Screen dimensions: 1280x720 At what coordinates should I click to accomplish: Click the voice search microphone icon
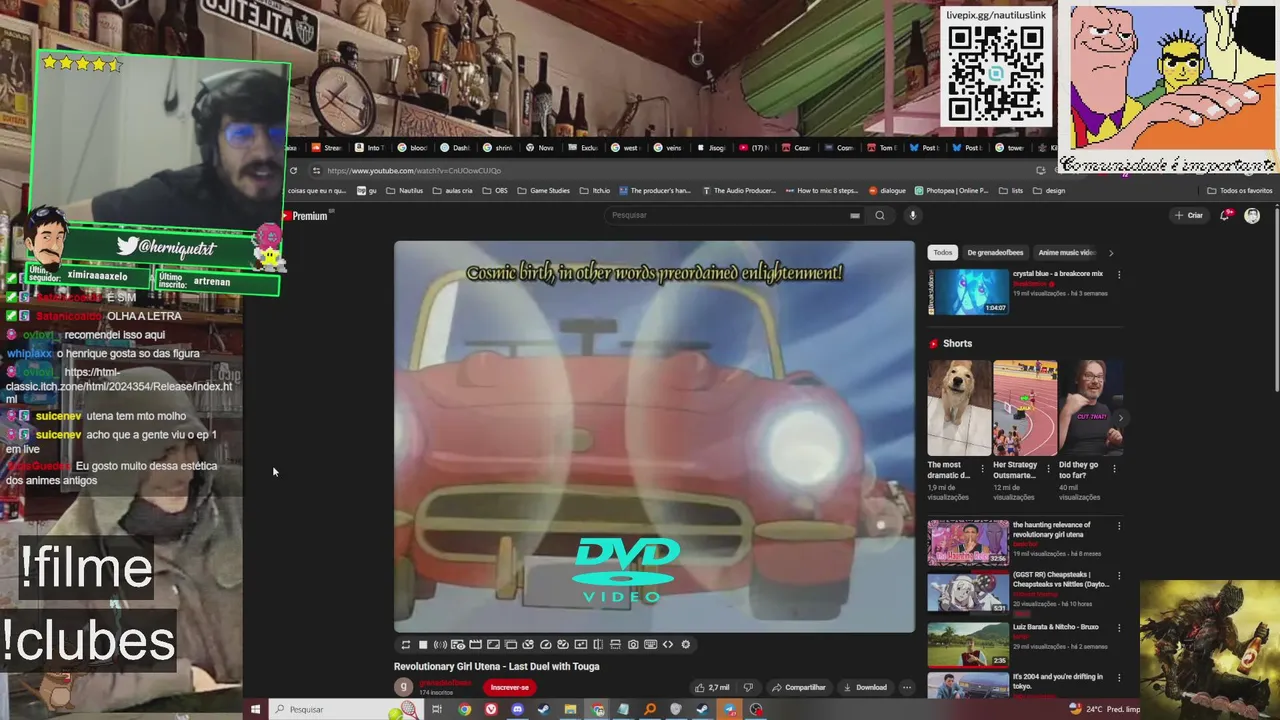pyautogui.click(x=912, y=215)
